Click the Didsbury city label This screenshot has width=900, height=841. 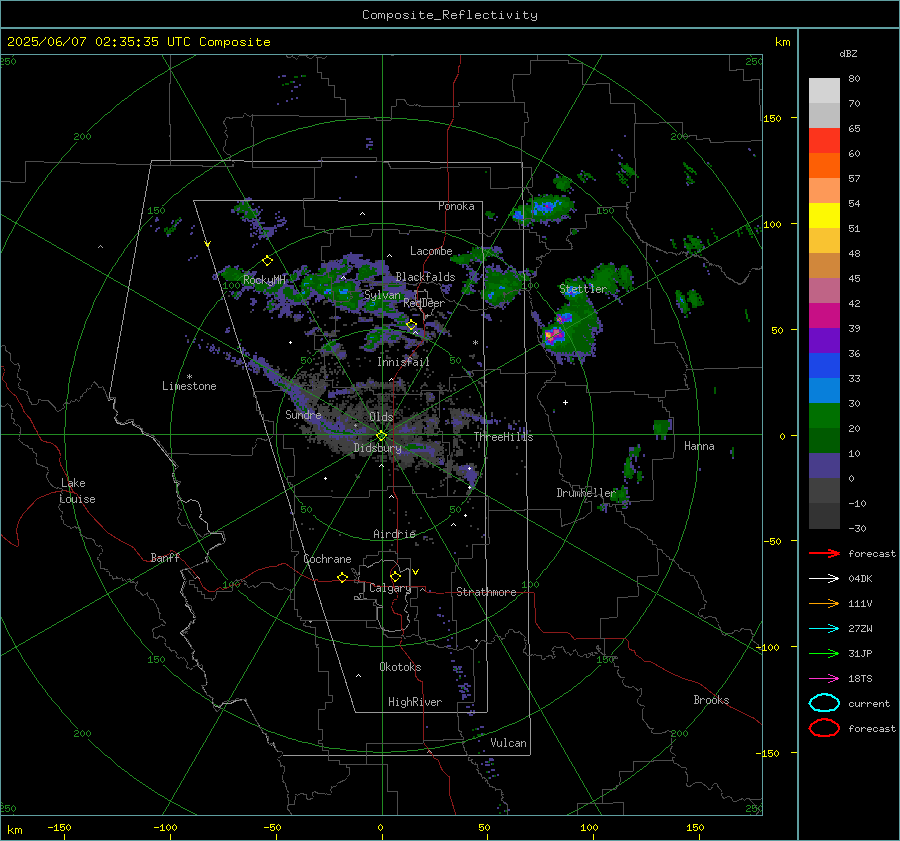[x=377, y=448]
